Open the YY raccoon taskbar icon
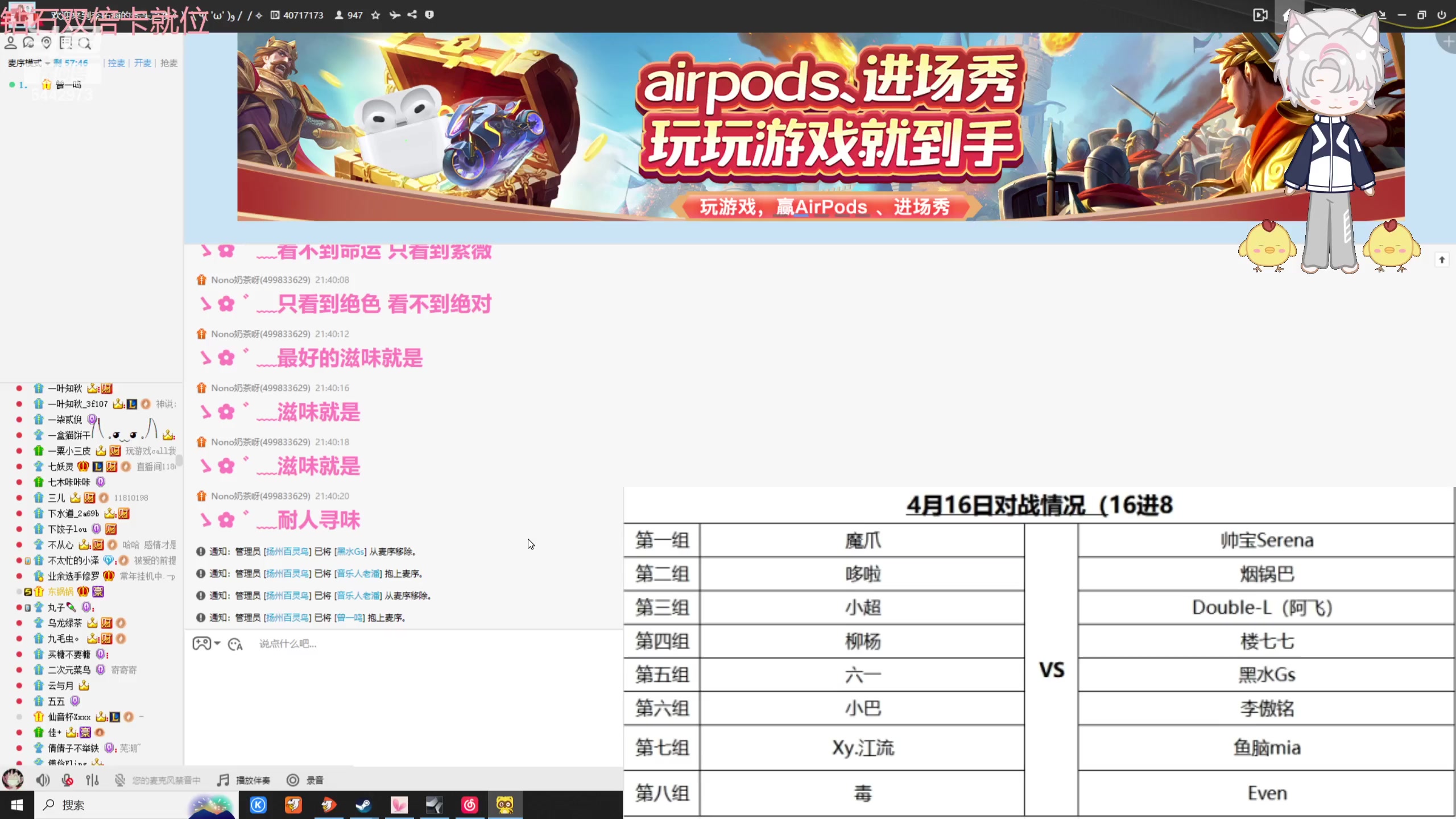 [x=505, y=805]
